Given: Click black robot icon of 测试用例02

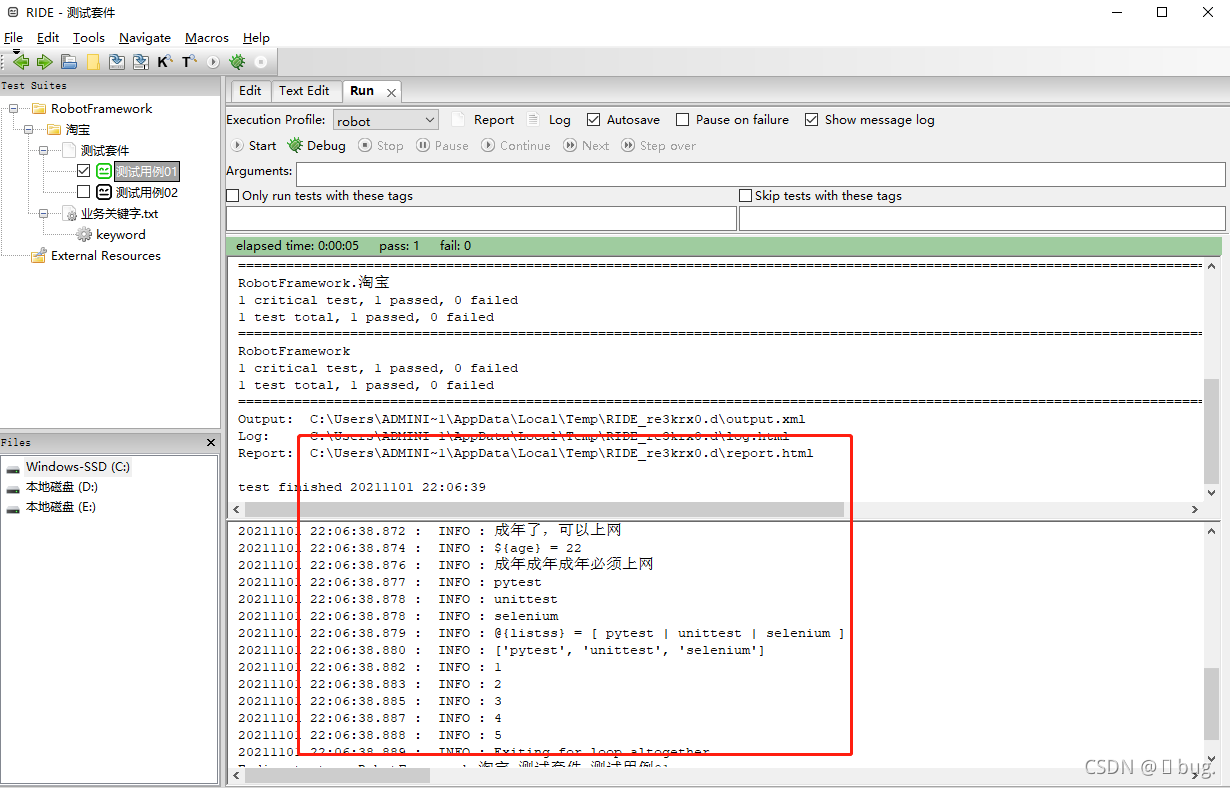Looking at the screenshot, I should pos(104,192).
